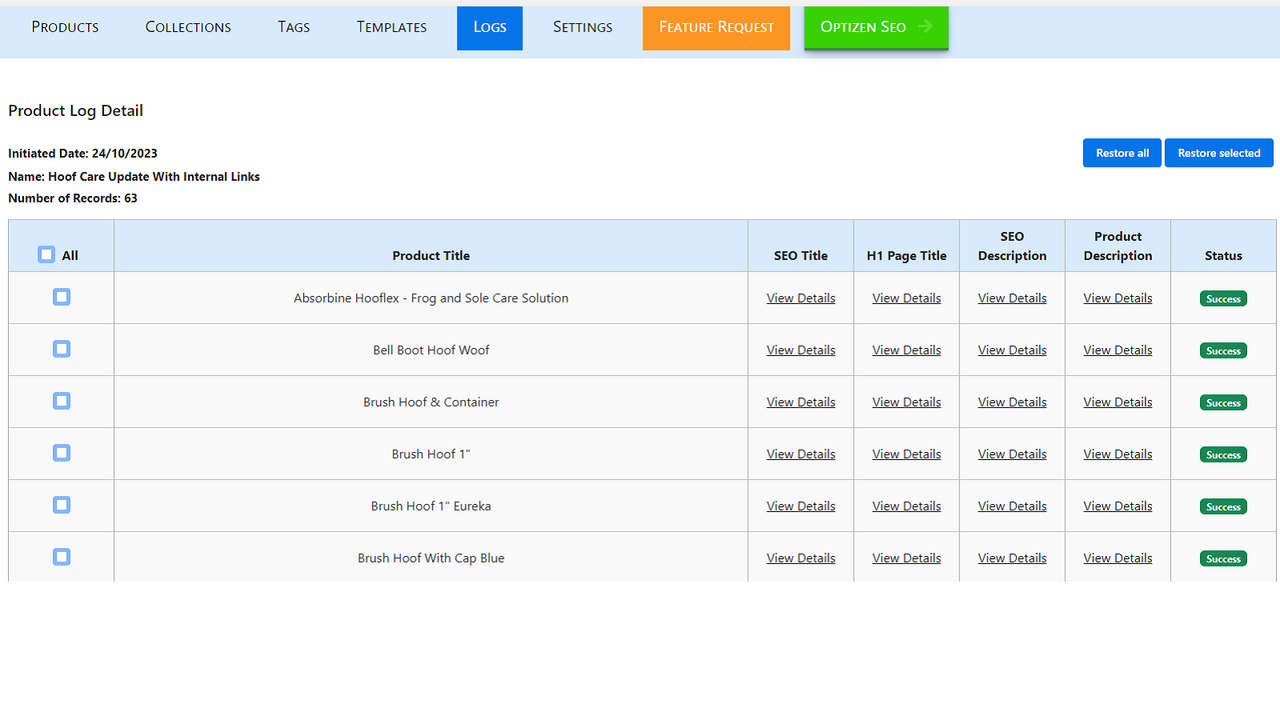Check the Absorbine Hooflex row checkbox
Screen dimensions: 1280x720
61,297
